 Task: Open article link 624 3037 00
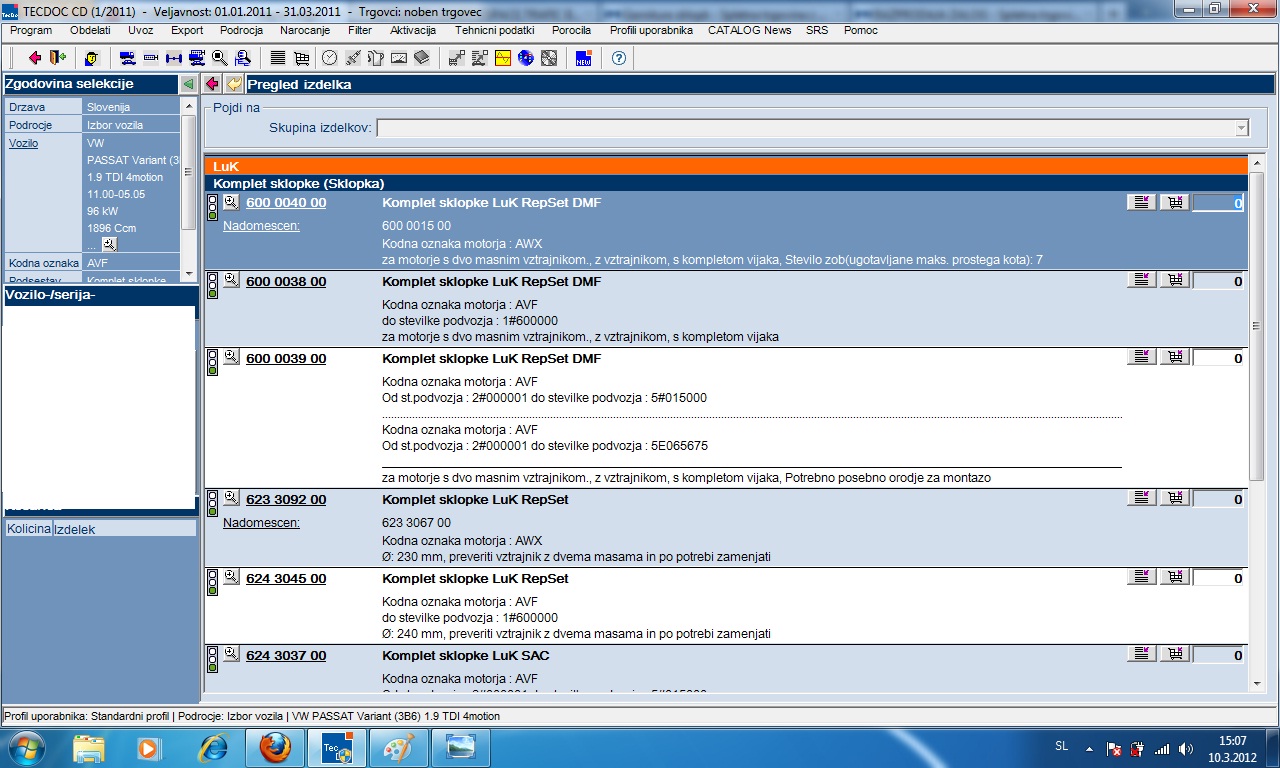pyautogui.click(x=286, y=656)
